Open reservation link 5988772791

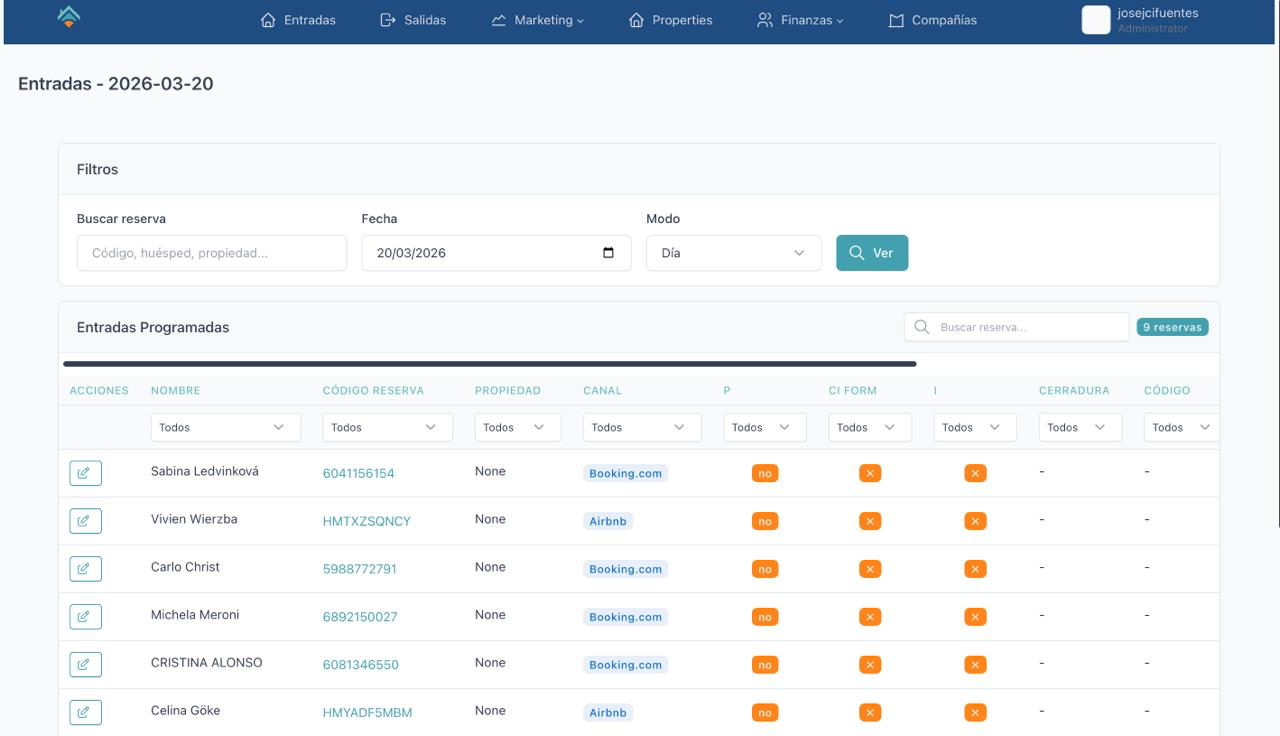[x=360, y=569]
